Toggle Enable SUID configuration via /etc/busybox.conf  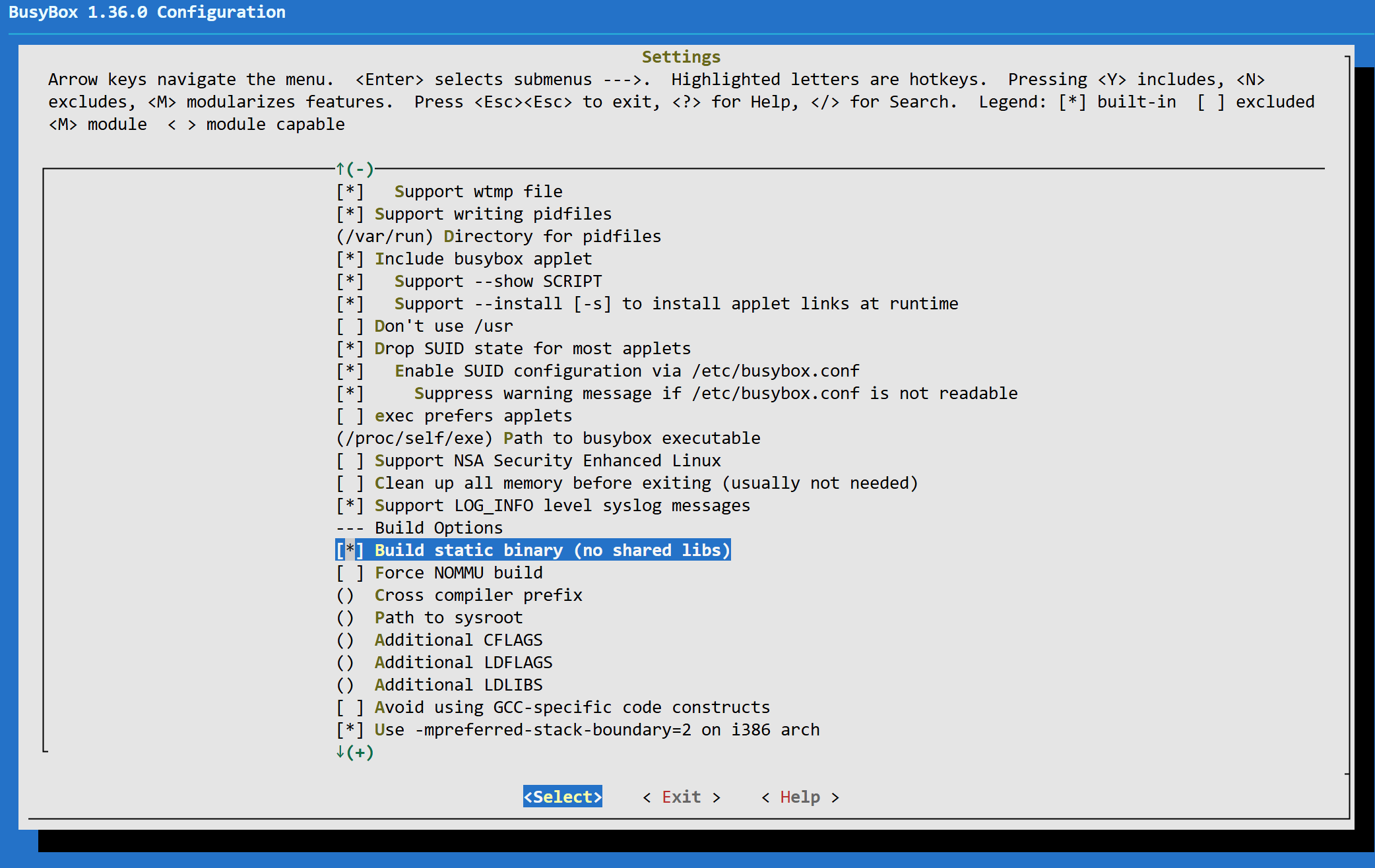(598, 371)
